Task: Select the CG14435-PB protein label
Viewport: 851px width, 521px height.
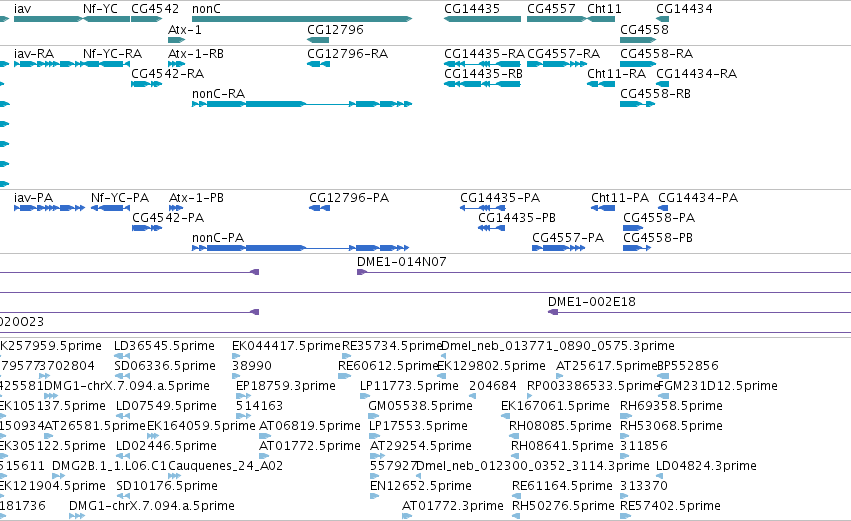Action: [x=517, y=218]
